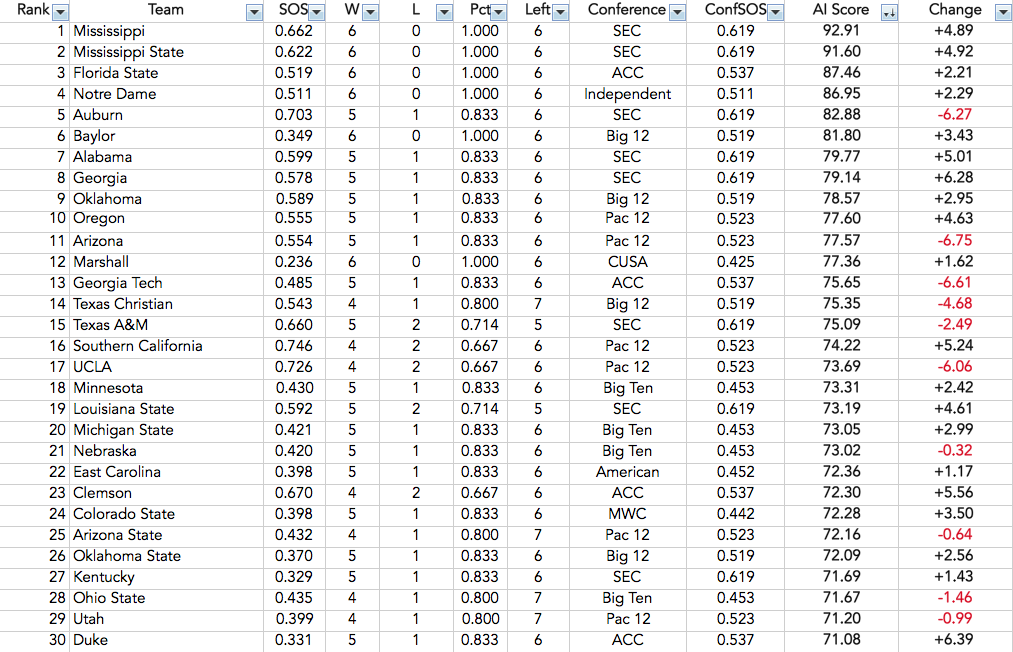Click the Colorado State team cell
Viewport: 1013px width, 652px height.
click(166, 514)
